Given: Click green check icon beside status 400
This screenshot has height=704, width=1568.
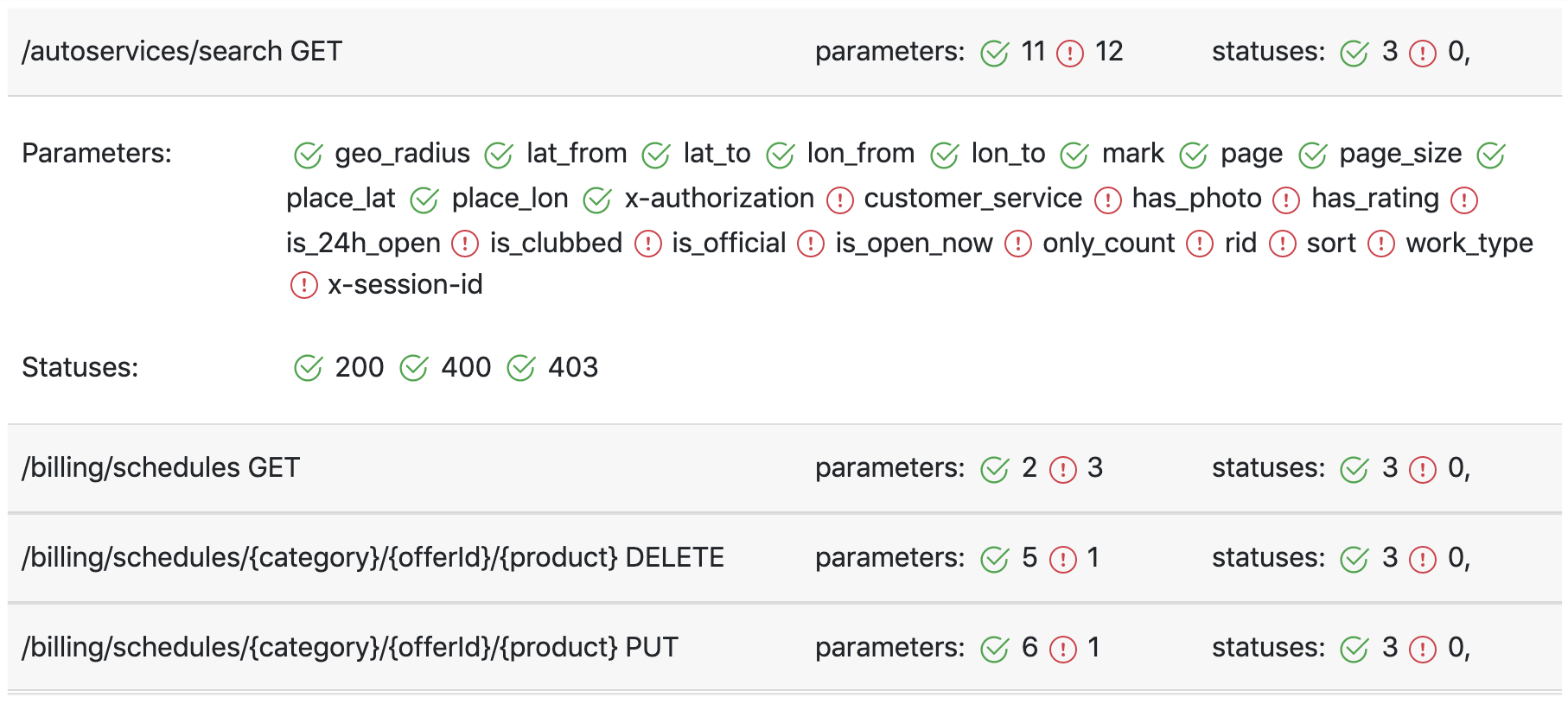Looking at the screenshot, I should [x=413, y=368].
